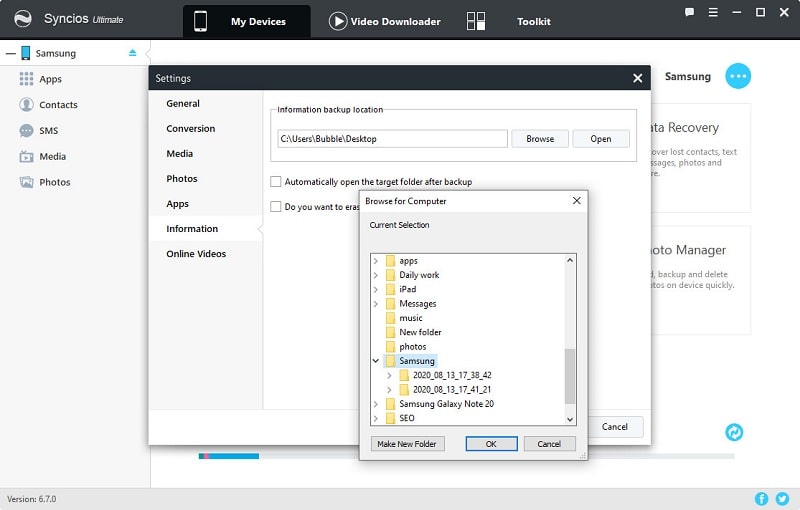
Task: Expand the Messages folder
Action: pyautogui.click(x=376, y=303)
